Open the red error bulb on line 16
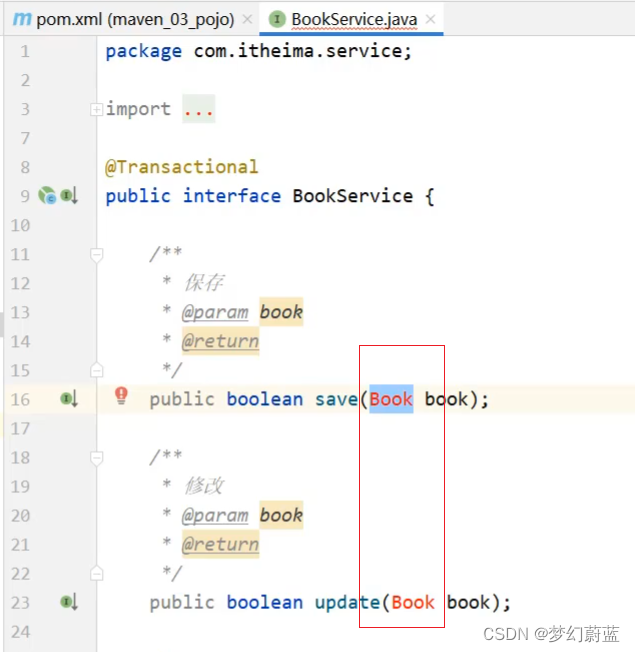This screenshot has width=635, height=652. pos(121,396)
